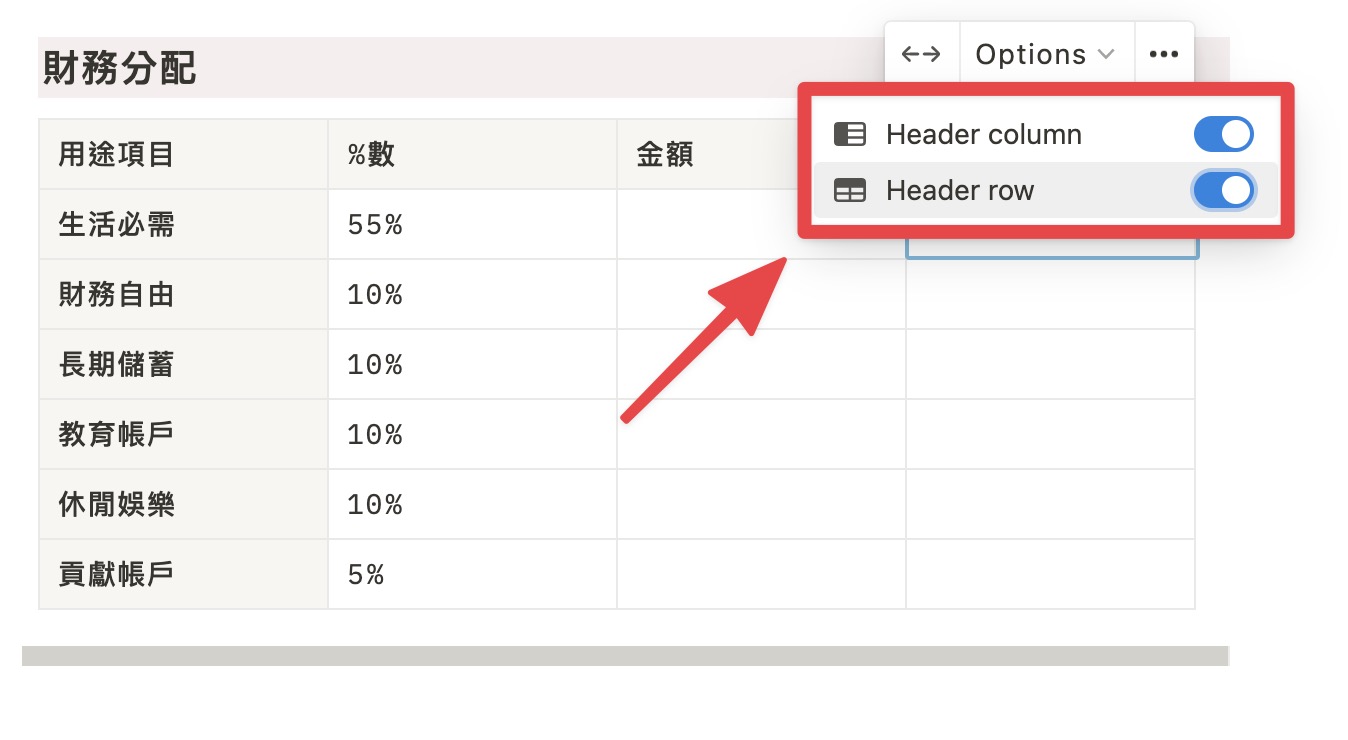Click the 生活必需 row label
The width and height of the screenshot is (1348, 740).
click(x=117, y=224)
